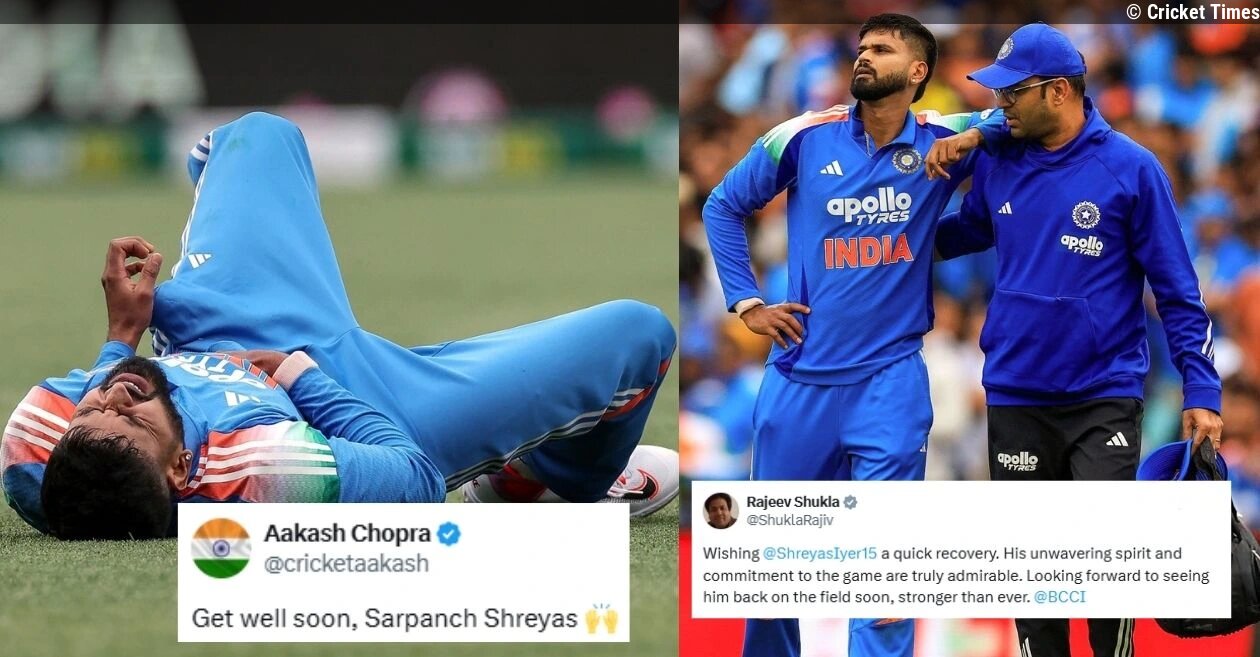Click the Apollo Tyres logo on black shorts

point(1018,460)
